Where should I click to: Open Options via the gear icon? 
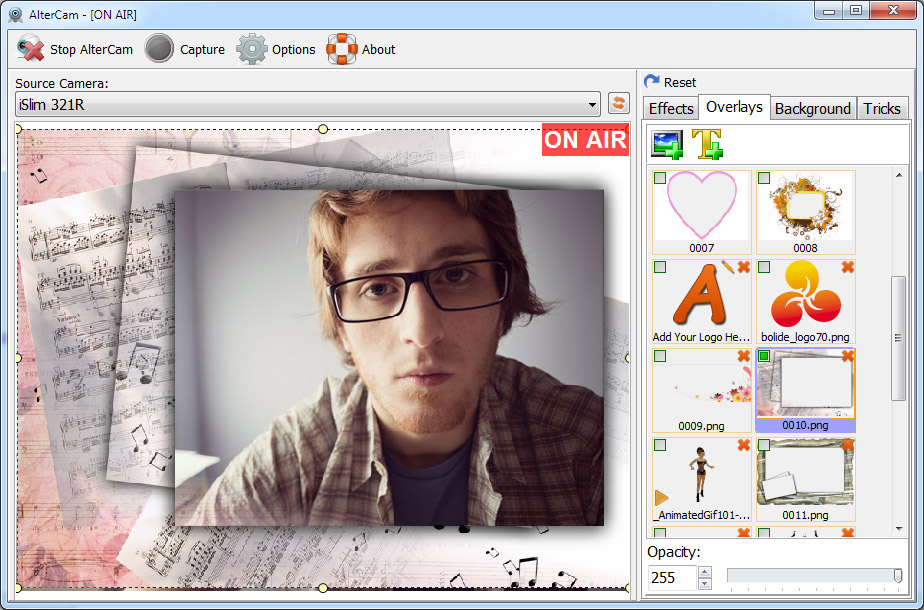[x=252, y=49]
